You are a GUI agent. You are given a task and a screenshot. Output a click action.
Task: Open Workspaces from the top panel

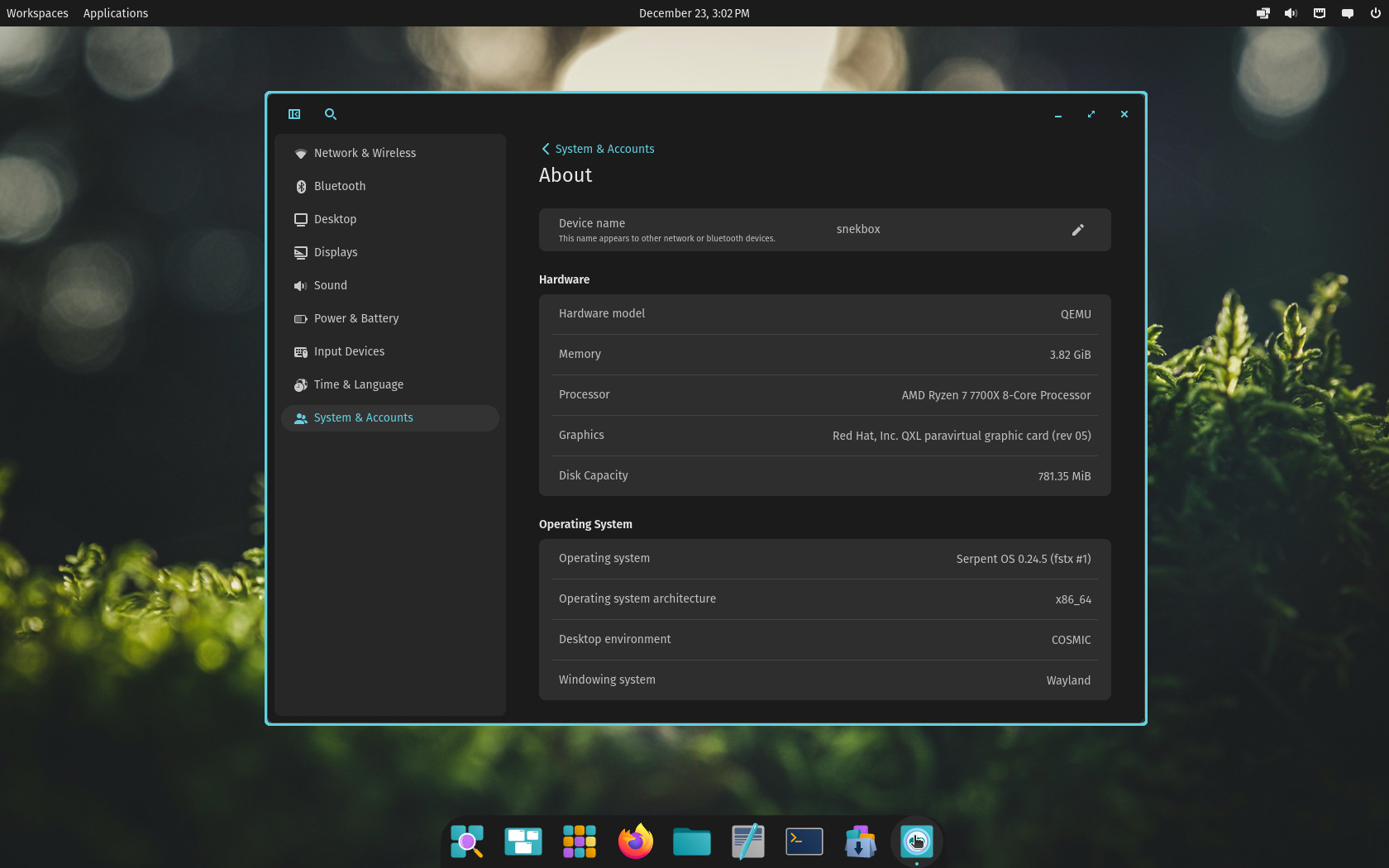37,13
